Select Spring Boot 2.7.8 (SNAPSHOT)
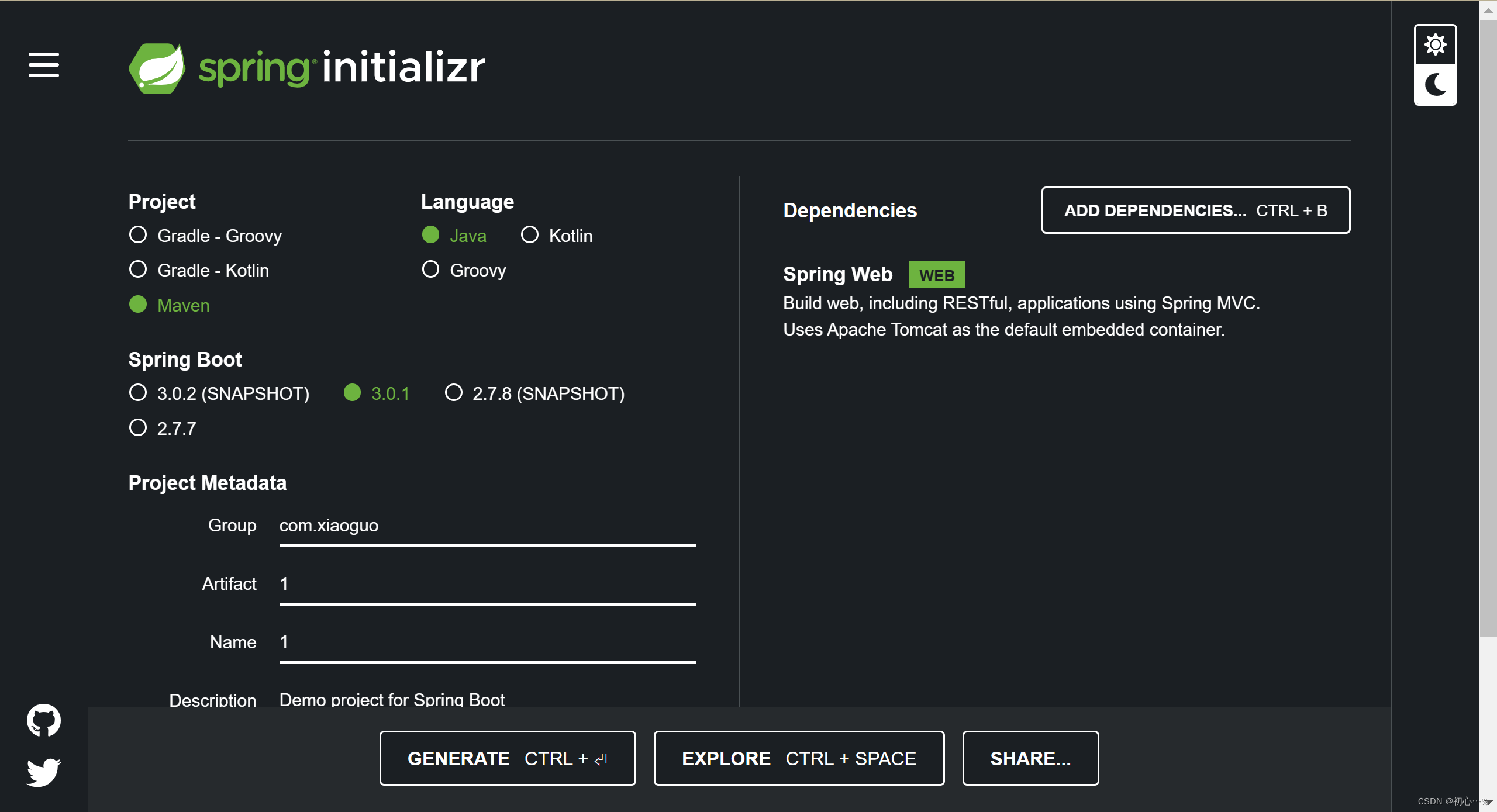The width and height of the screenshot is (1497, 812). pos(454,393)
